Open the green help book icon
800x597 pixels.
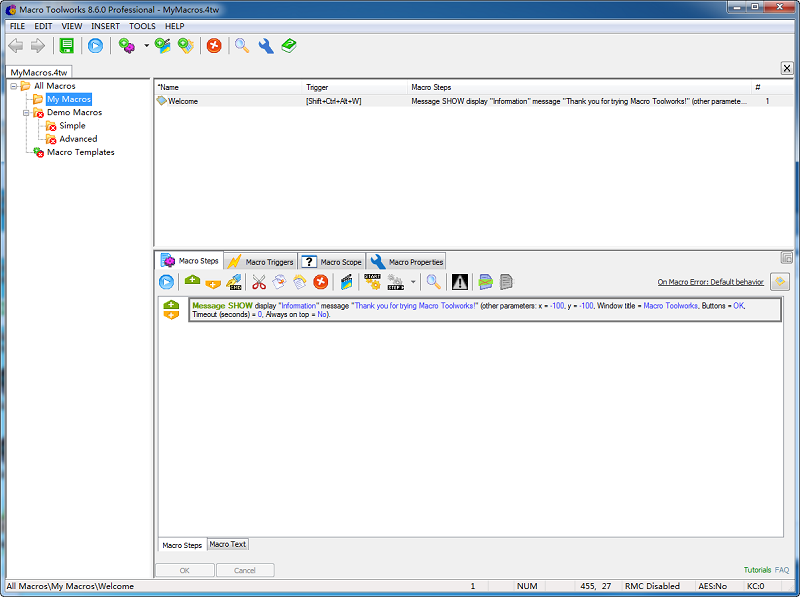coord(289,45)
